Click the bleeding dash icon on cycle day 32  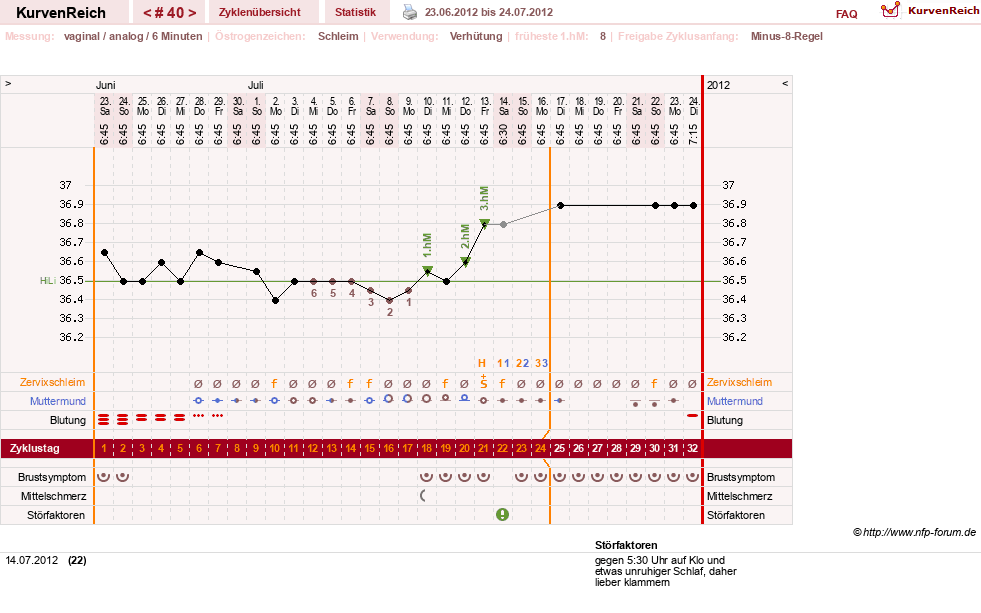click(693, 415)
